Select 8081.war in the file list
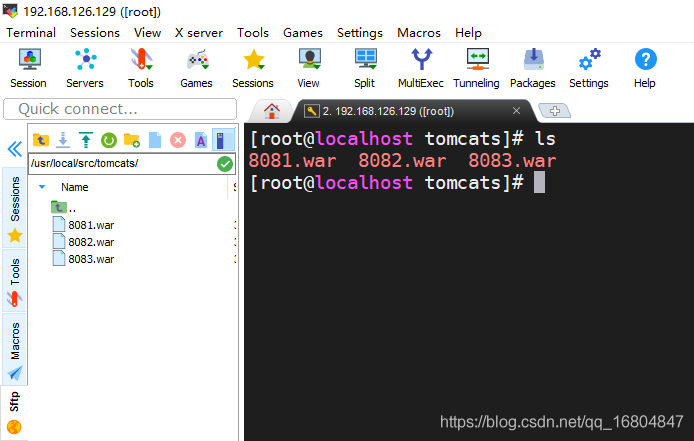This screenshot has height=441, width=694. click(x=84, y=225)
